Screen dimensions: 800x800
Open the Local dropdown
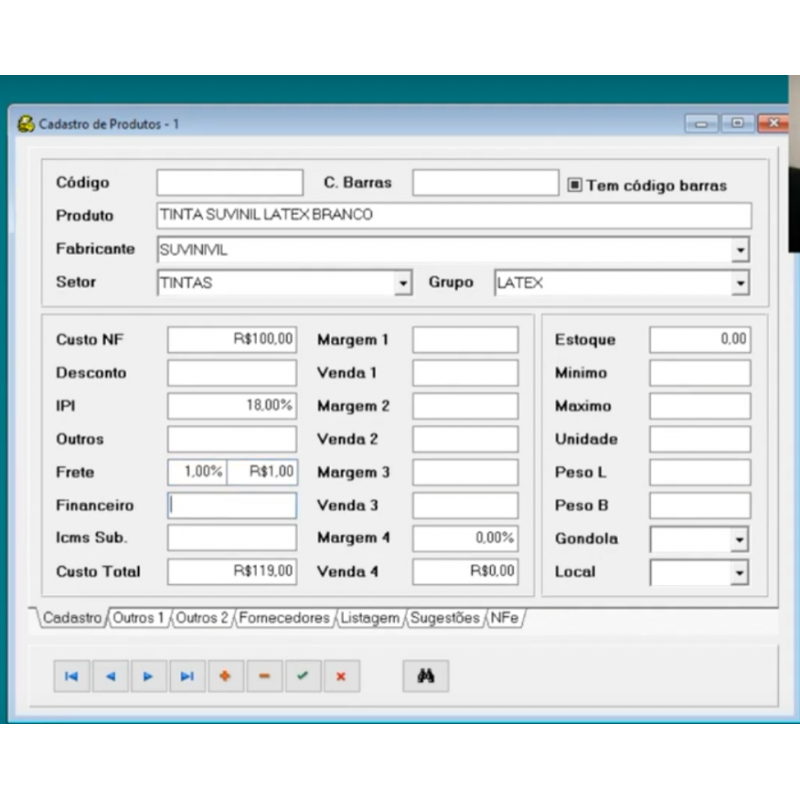point(739,572)
